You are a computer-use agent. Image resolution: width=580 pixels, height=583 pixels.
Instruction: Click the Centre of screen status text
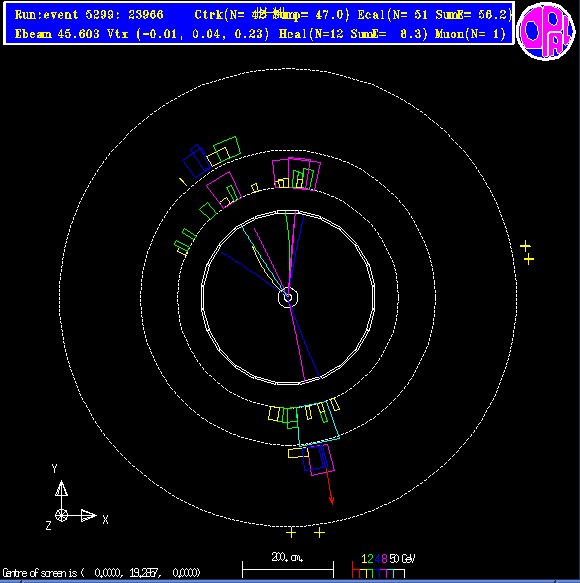coord(101,573)
